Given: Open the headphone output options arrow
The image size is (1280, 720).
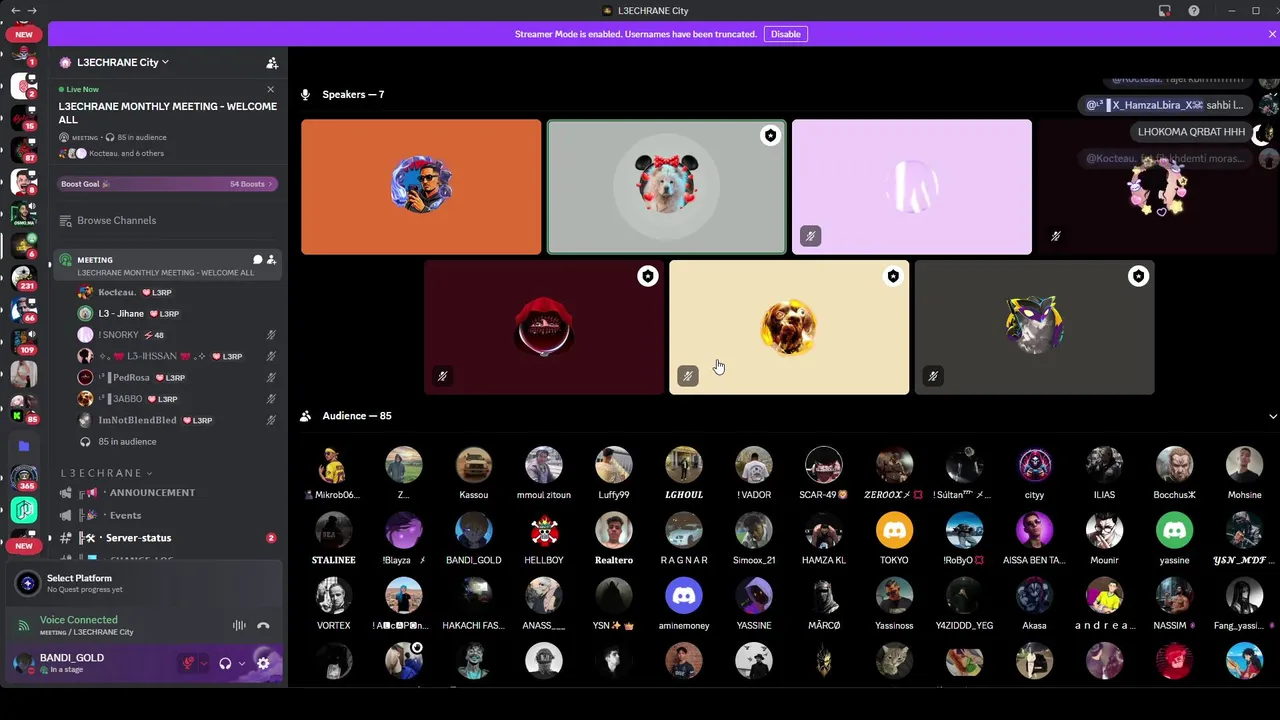Looking at the screenshot, I should [242, 663].
